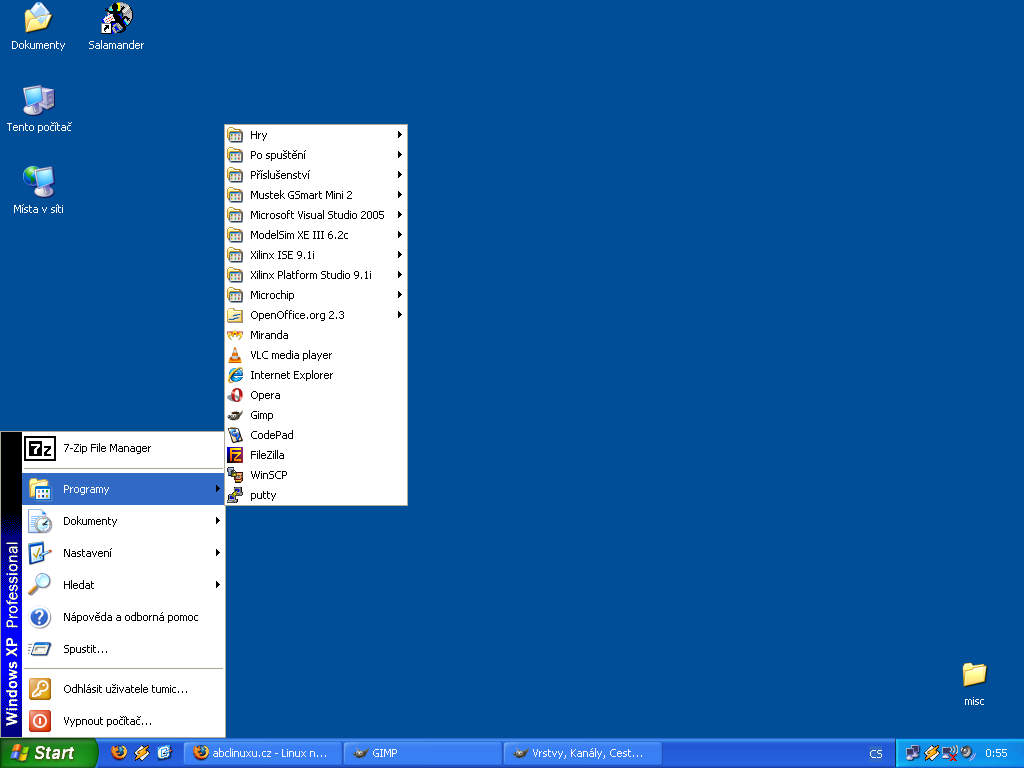This screenshot has width=1024, height=768.
Task: Open the Dokumenty desktop folder icon
Action: click(38, 18)
